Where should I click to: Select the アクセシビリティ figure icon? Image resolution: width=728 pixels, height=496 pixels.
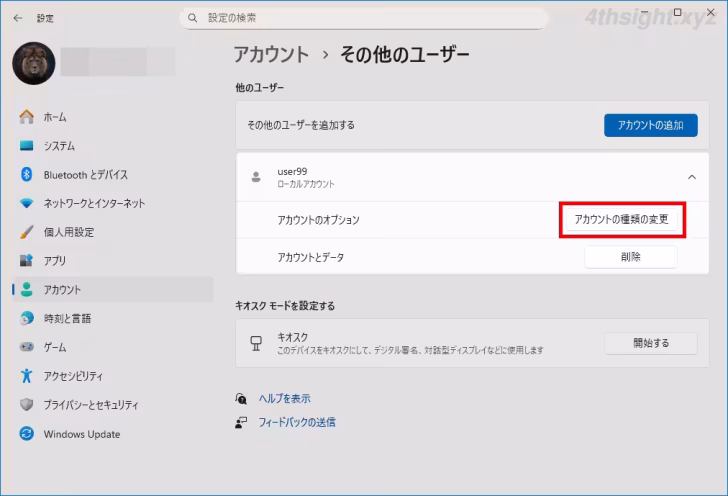tap(27, 376)
